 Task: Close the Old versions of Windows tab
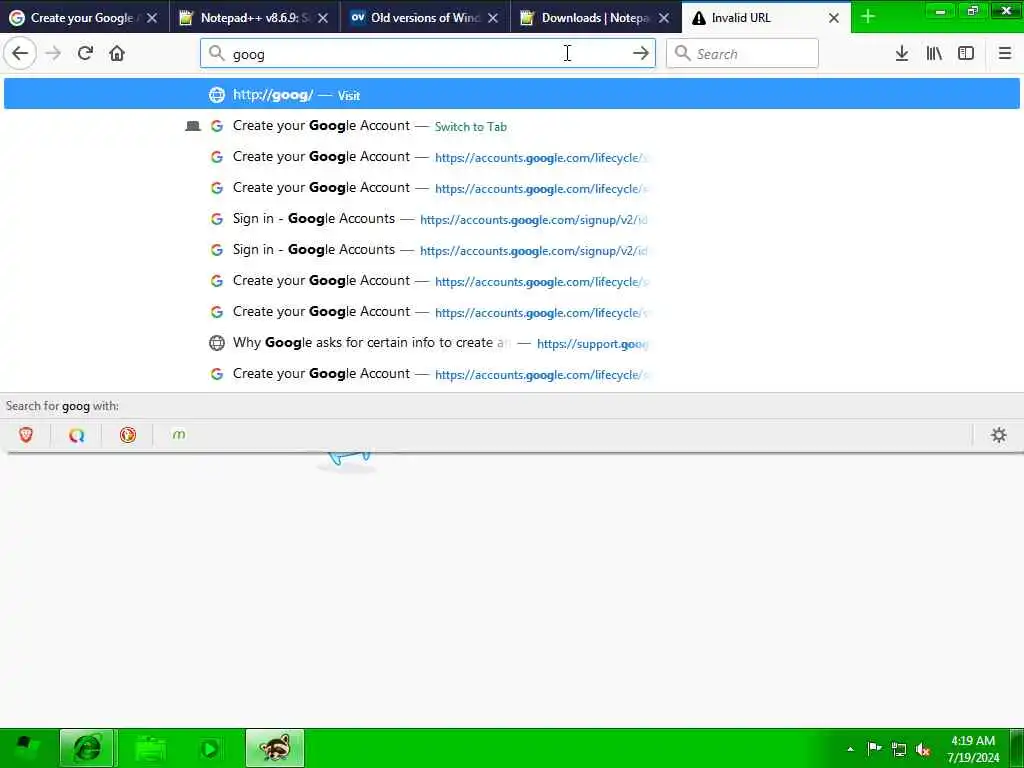coord(493,18)
